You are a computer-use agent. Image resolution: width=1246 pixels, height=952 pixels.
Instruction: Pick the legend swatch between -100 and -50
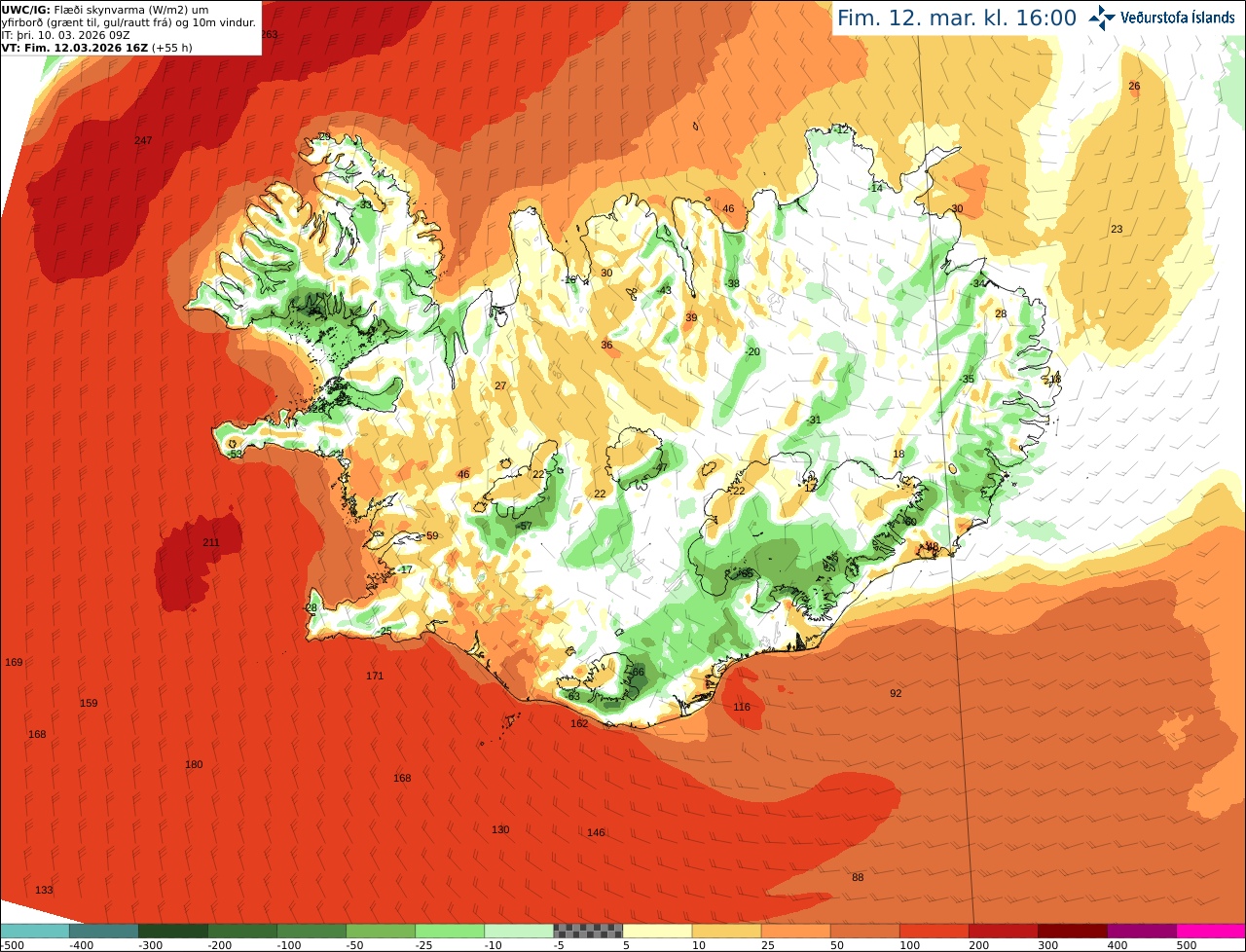(x=311, y=931)
